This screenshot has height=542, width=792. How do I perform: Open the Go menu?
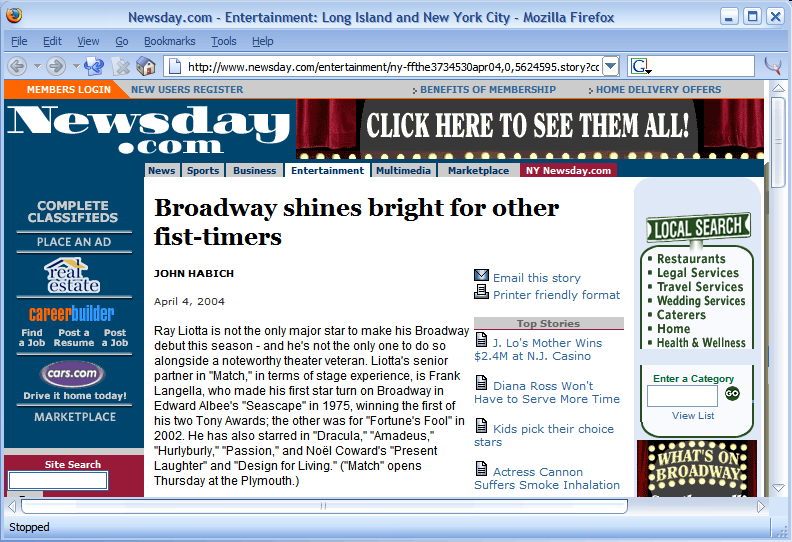pos(122,41)
